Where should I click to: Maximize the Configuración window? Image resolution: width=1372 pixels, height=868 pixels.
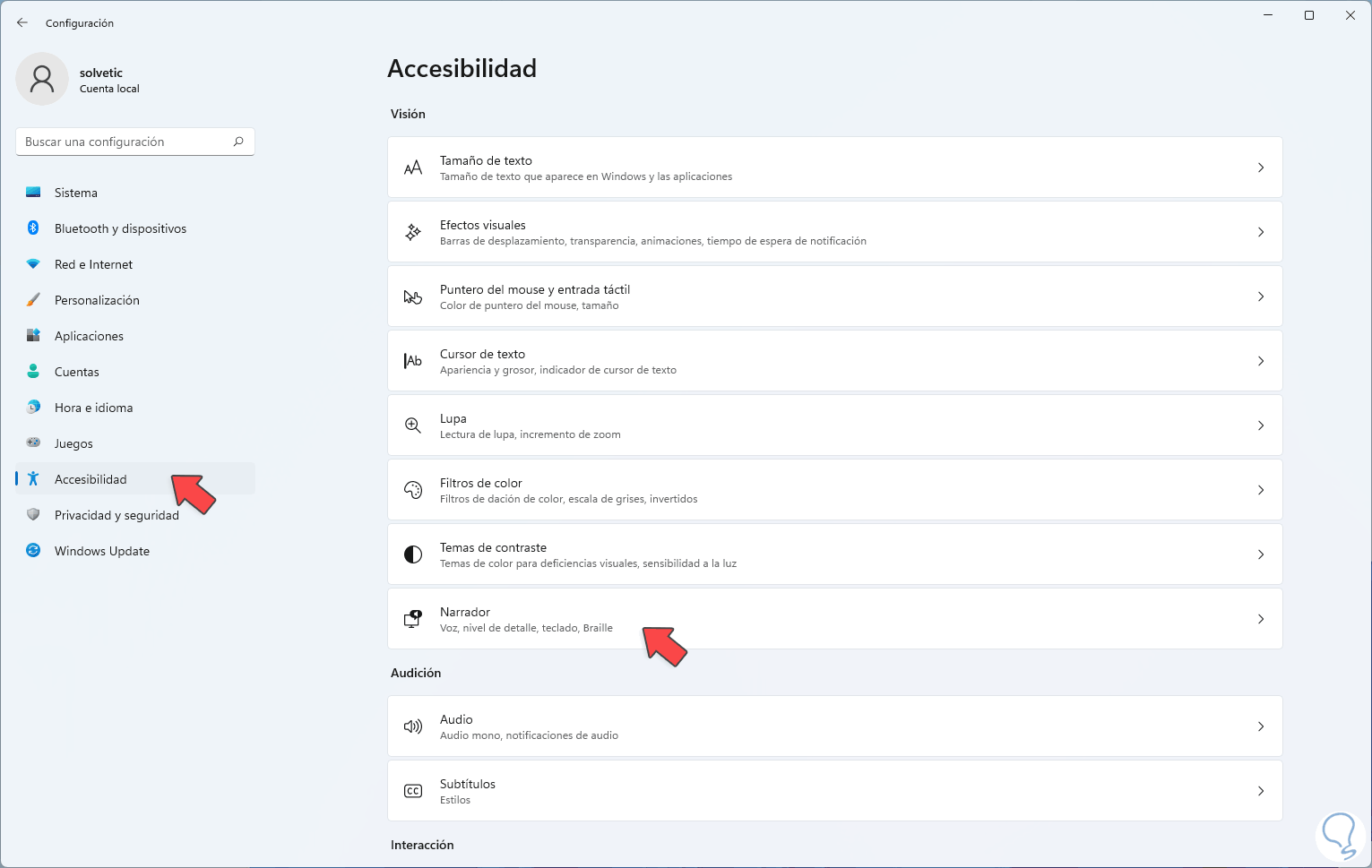(x=1309, y=15)
